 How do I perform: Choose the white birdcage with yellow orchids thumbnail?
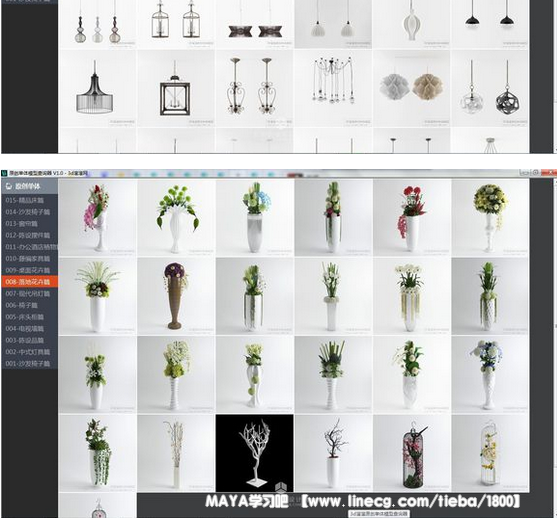(x=490, y=453)
